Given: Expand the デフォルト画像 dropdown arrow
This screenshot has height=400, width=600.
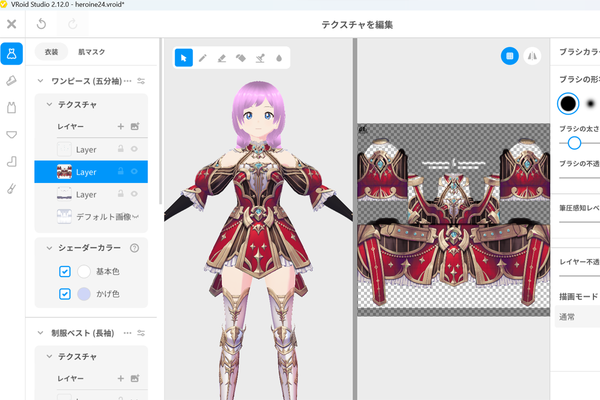Looking at the screenshot, I should pyautogui.click(x=135, y=217).
